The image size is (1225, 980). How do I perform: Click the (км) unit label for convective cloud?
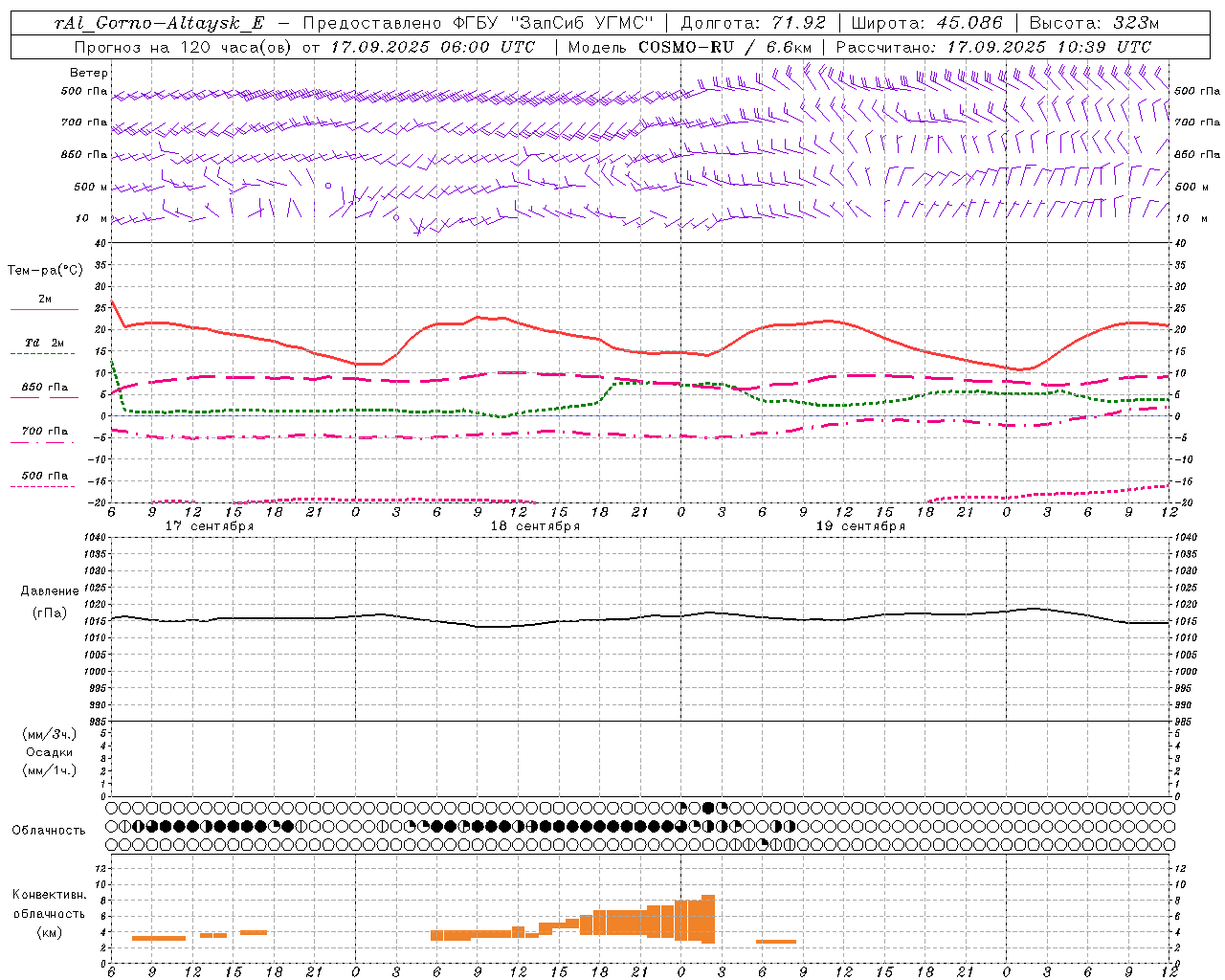click(50, 932)
